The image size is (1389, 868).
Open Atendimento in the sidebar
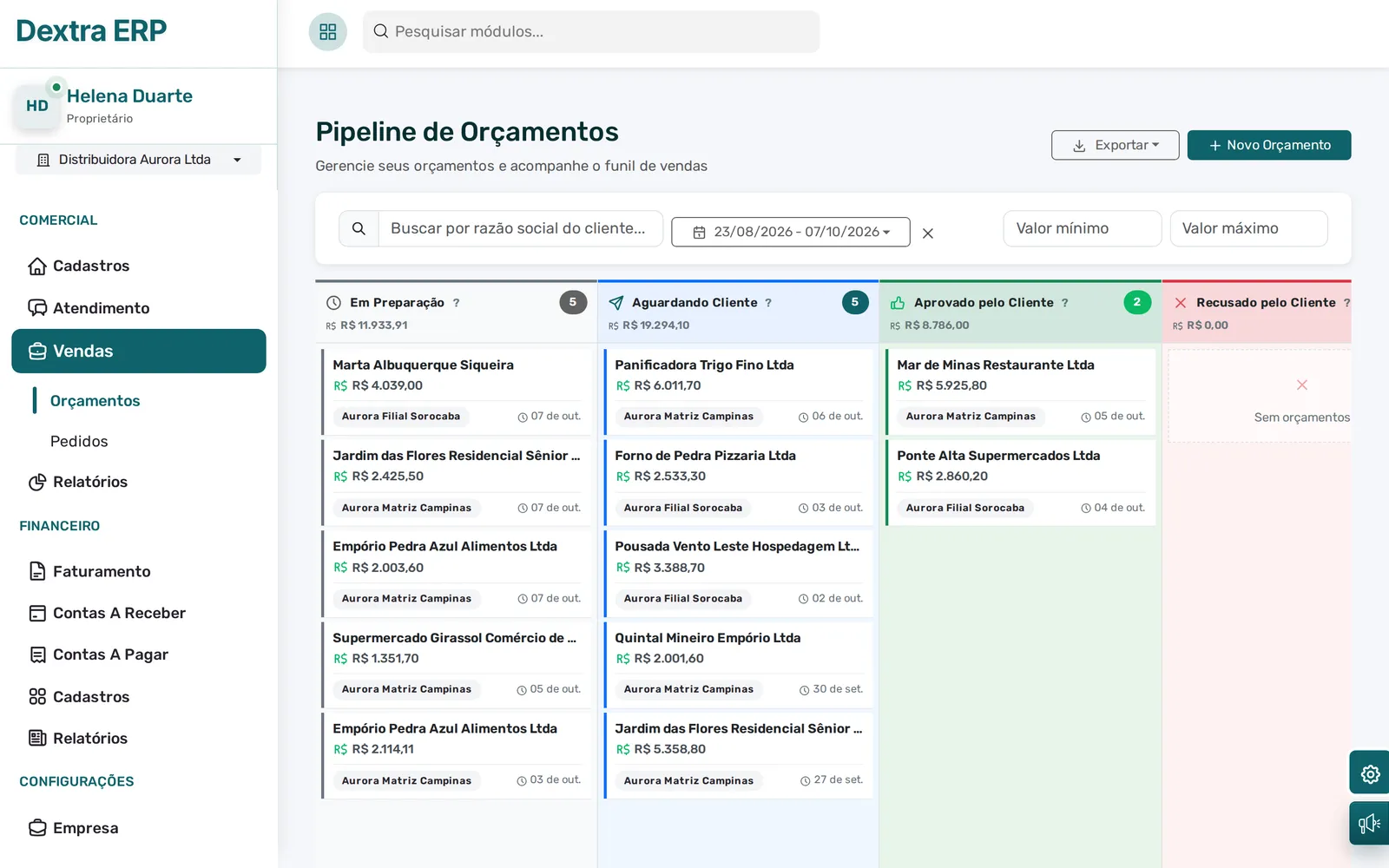pyautogui.click(x=139, y=308)
